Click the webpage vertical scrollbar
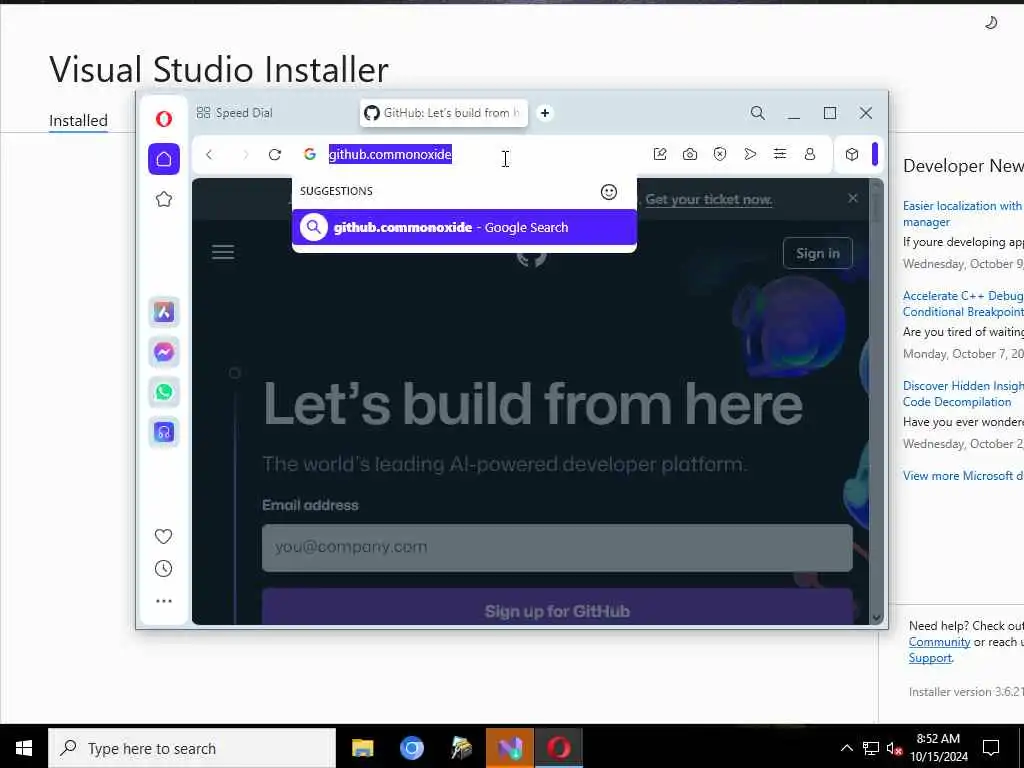The height and width of the screenshot is (768, 1024). click(x=876, y=401)
